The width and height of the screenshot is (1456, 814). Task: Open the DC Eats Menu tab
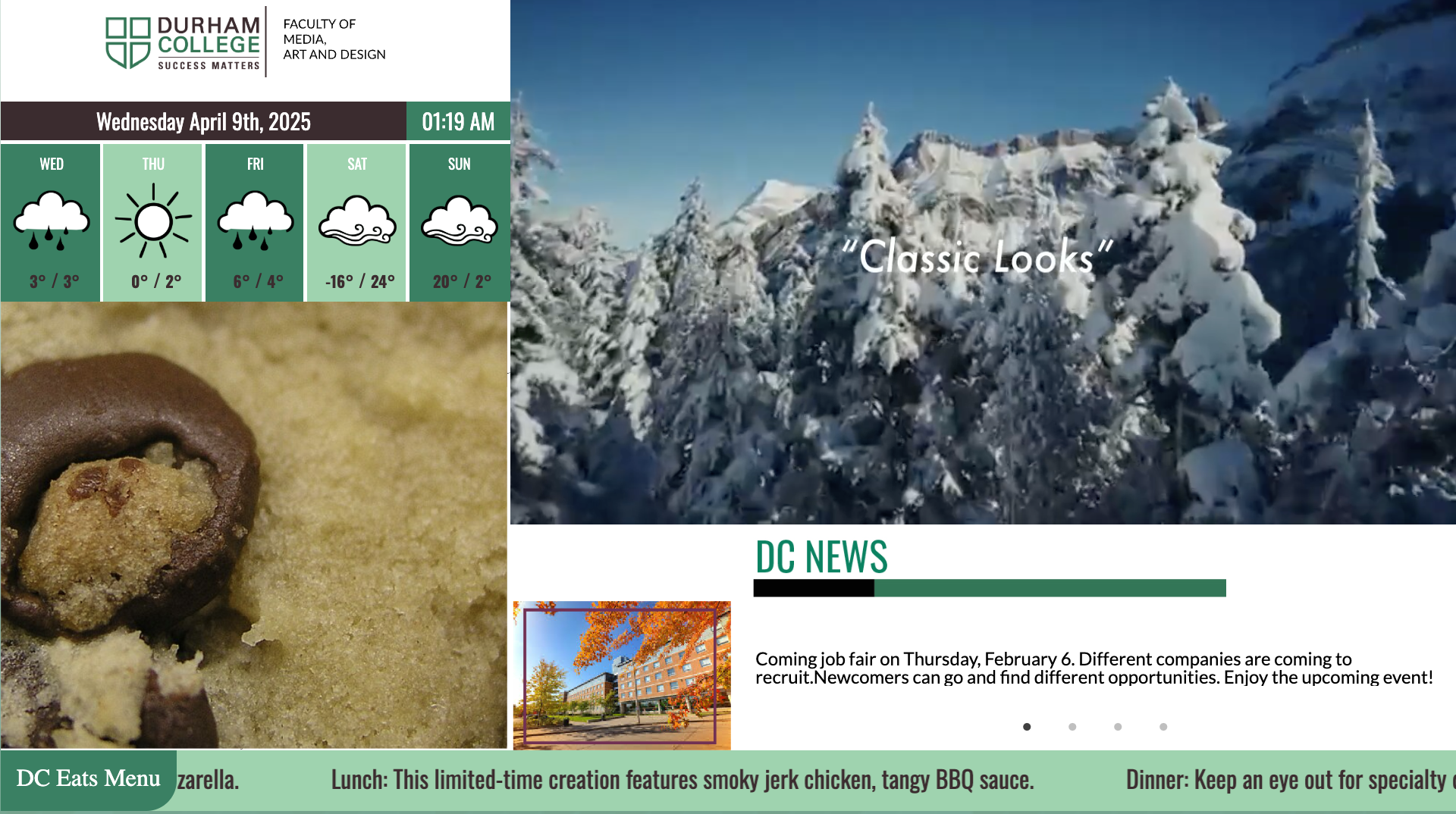pos(88,779)
